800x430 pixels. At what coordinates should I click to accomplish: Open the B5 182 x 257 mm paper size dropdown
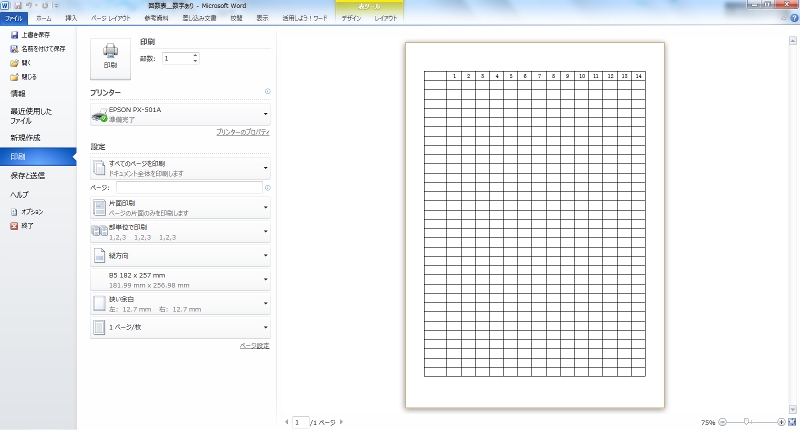tap(180, 279)
